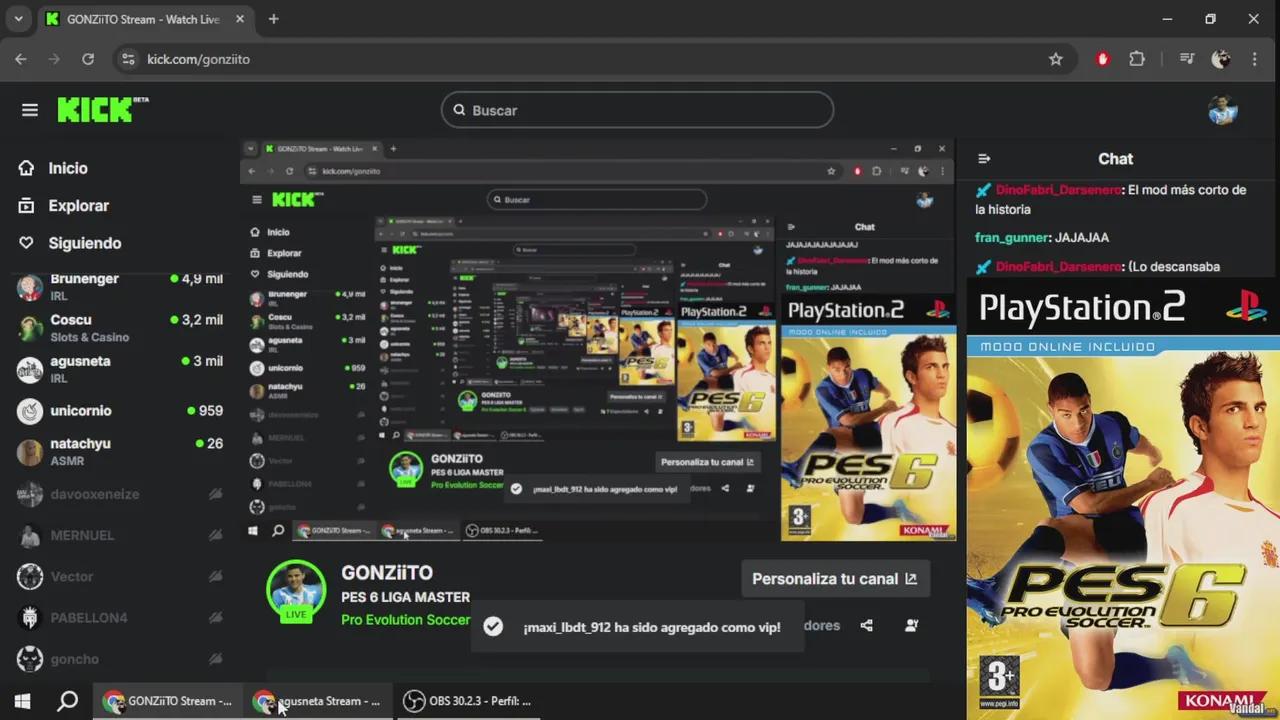
Task: Go back to the previous page
Action: 21,59
